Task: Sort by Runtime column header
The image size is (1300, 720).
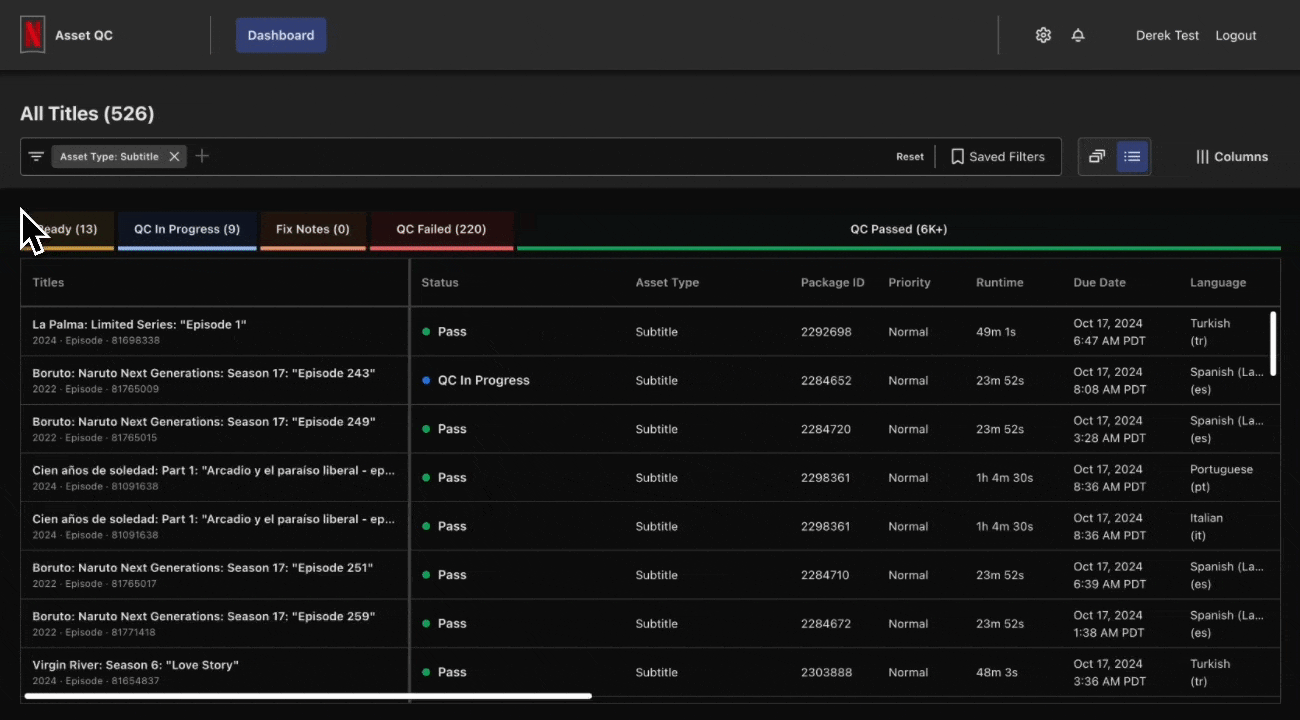Action: pyautogui.click(x=1000, y=283)
